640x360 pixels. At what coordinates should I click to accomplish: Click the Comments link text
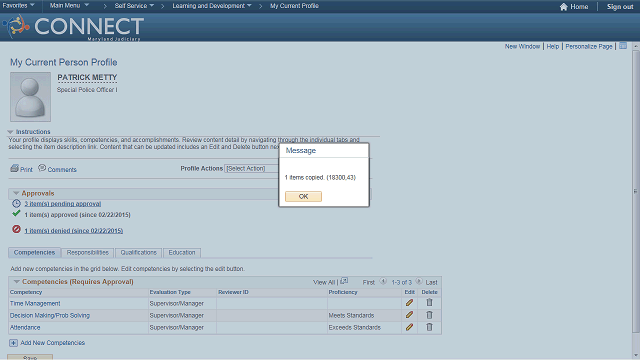62,169
